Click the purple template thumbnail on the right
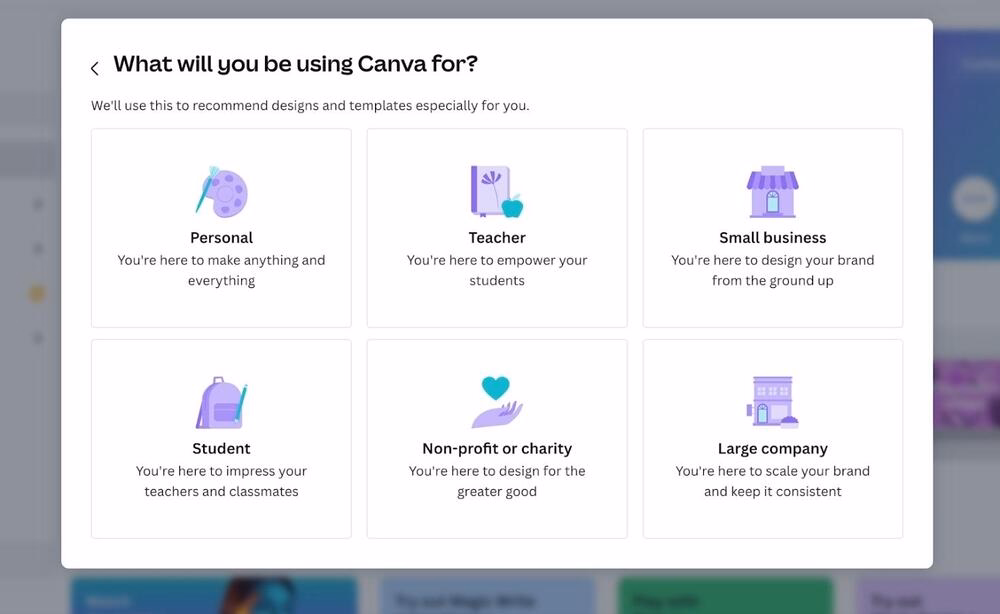 coord(966,395)
